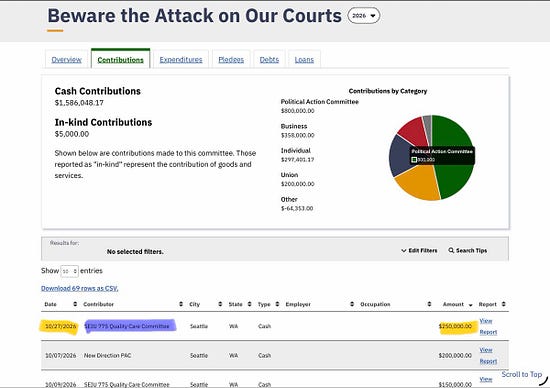This screenshot has height=388, width=550.
Task: View Report for the $250,000.00 contribution
Action: (x=488, y=326)
